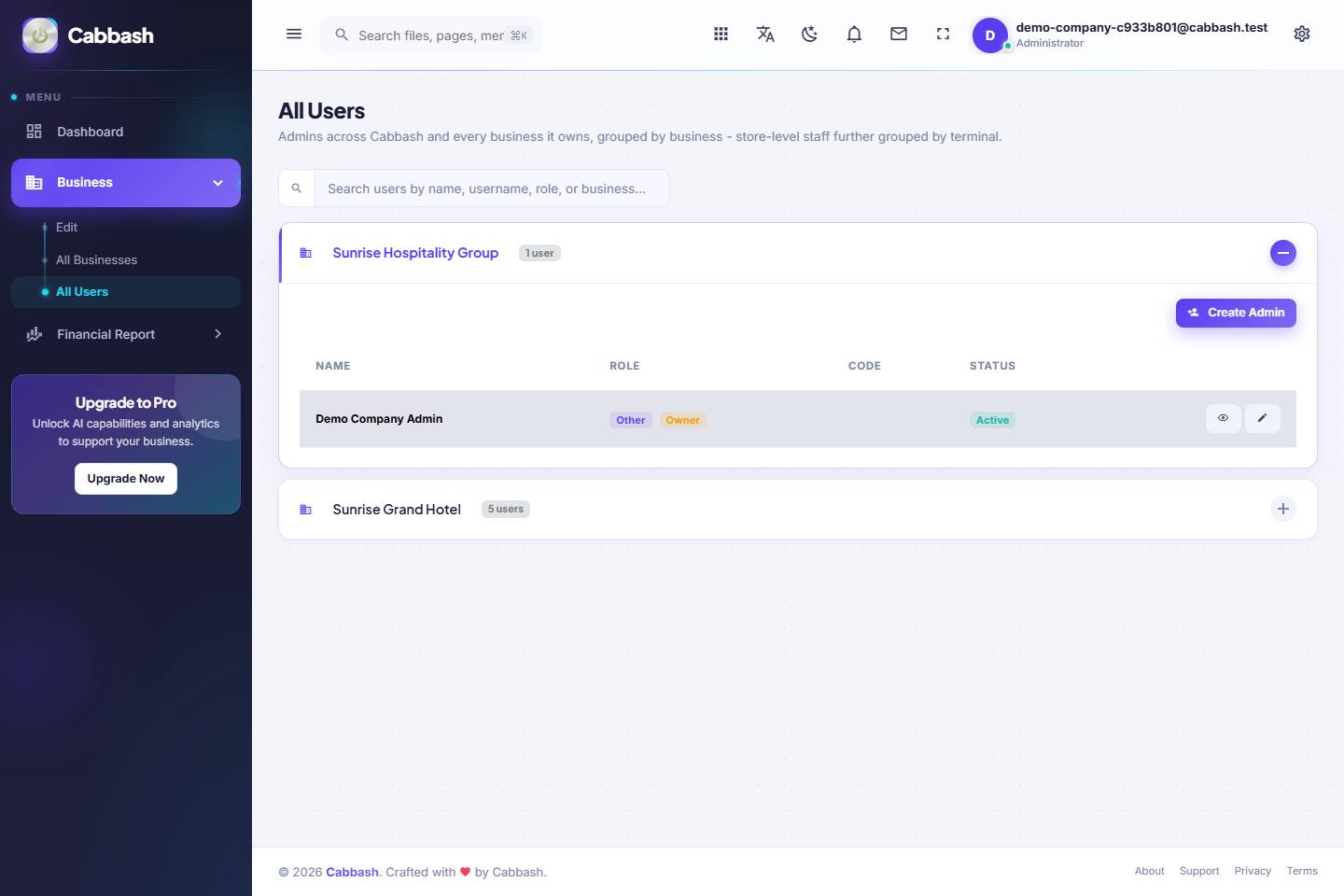Click the Demo Company Admin name

click(x=379, y=419)
